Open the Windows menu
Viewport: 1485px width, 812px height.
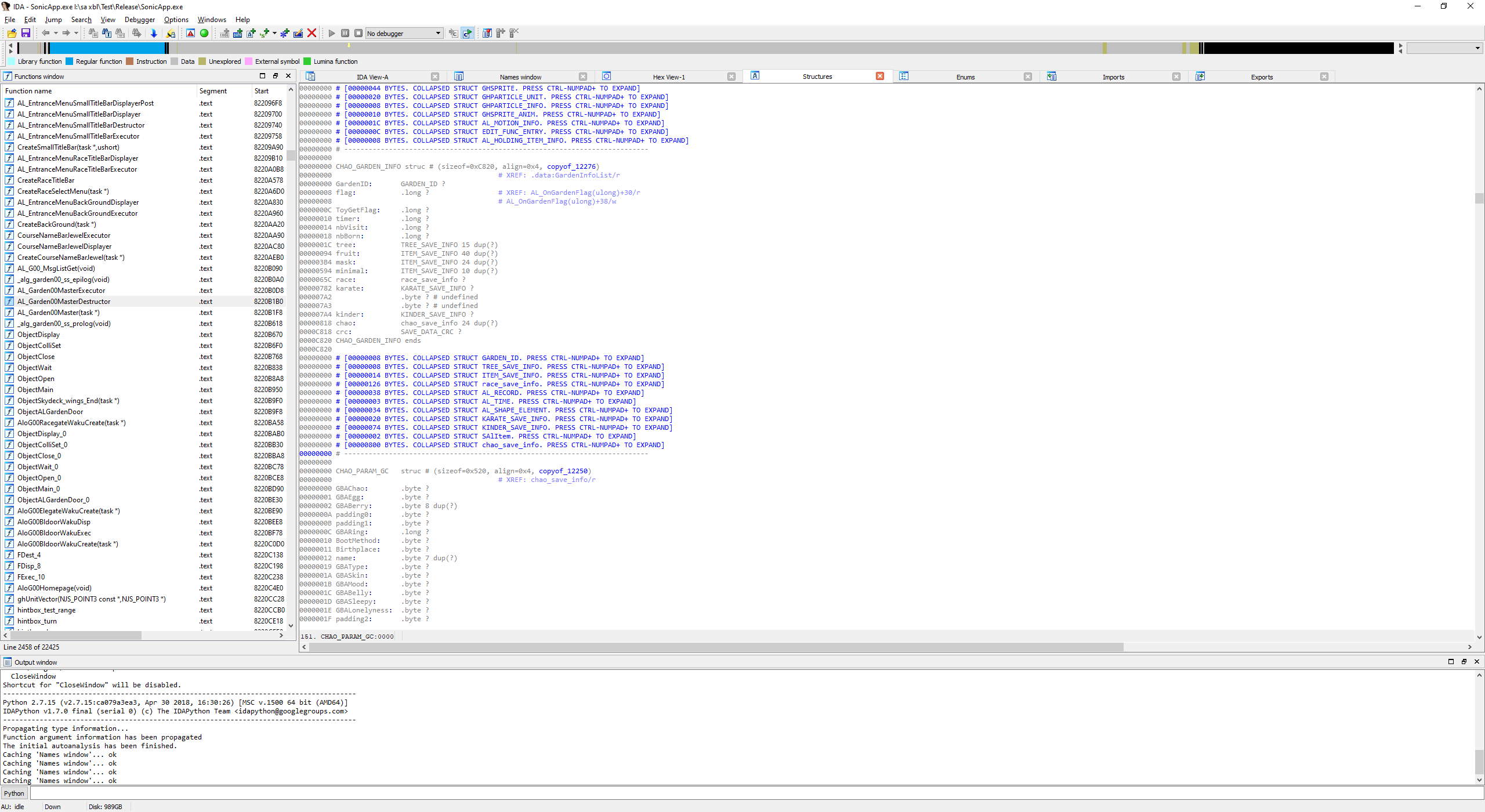coord(212,20)
